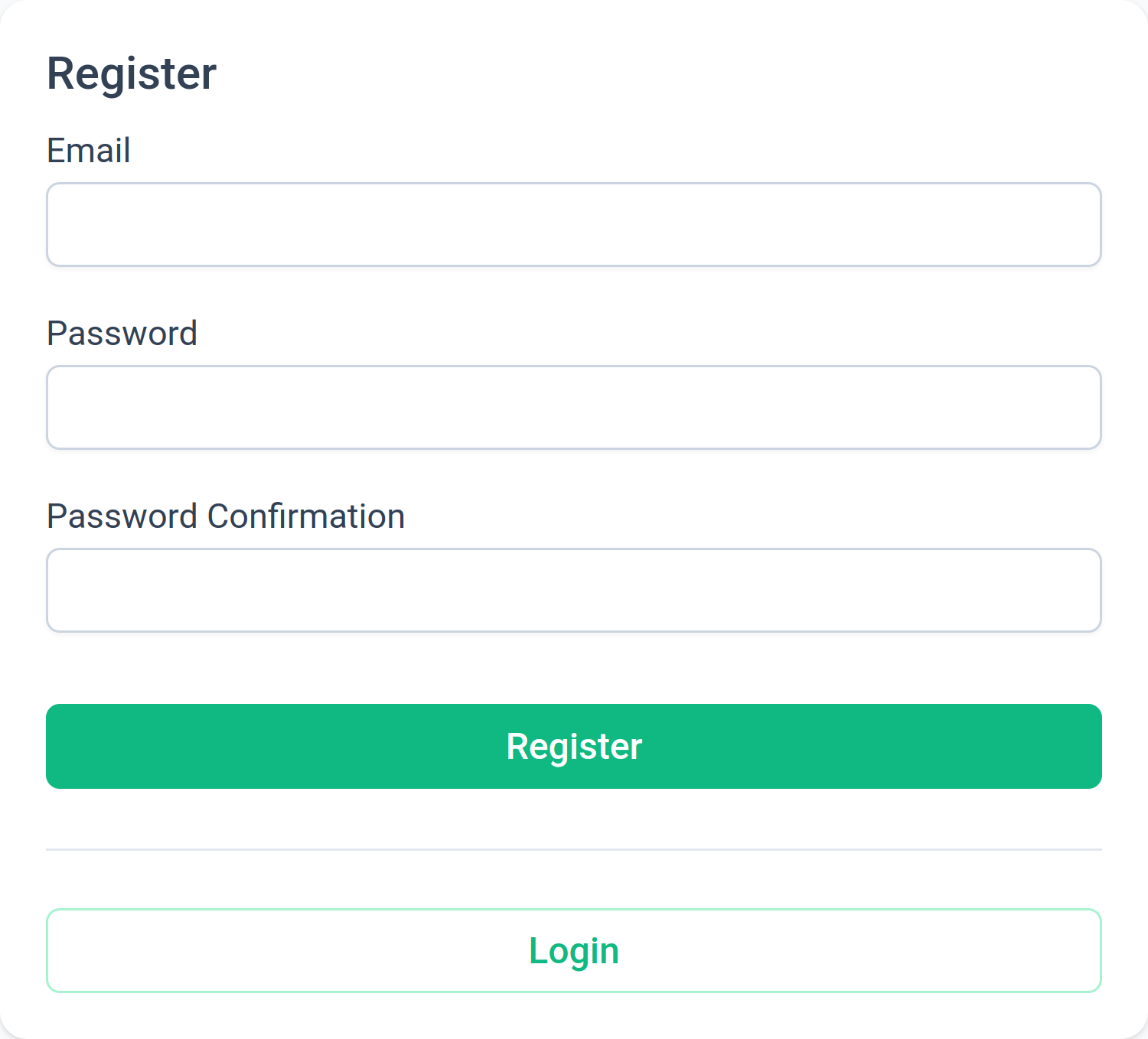Click inside the Password Confirmation box
The height and width of the screenshot is (1039, 1148).
(x=574, y=590)
